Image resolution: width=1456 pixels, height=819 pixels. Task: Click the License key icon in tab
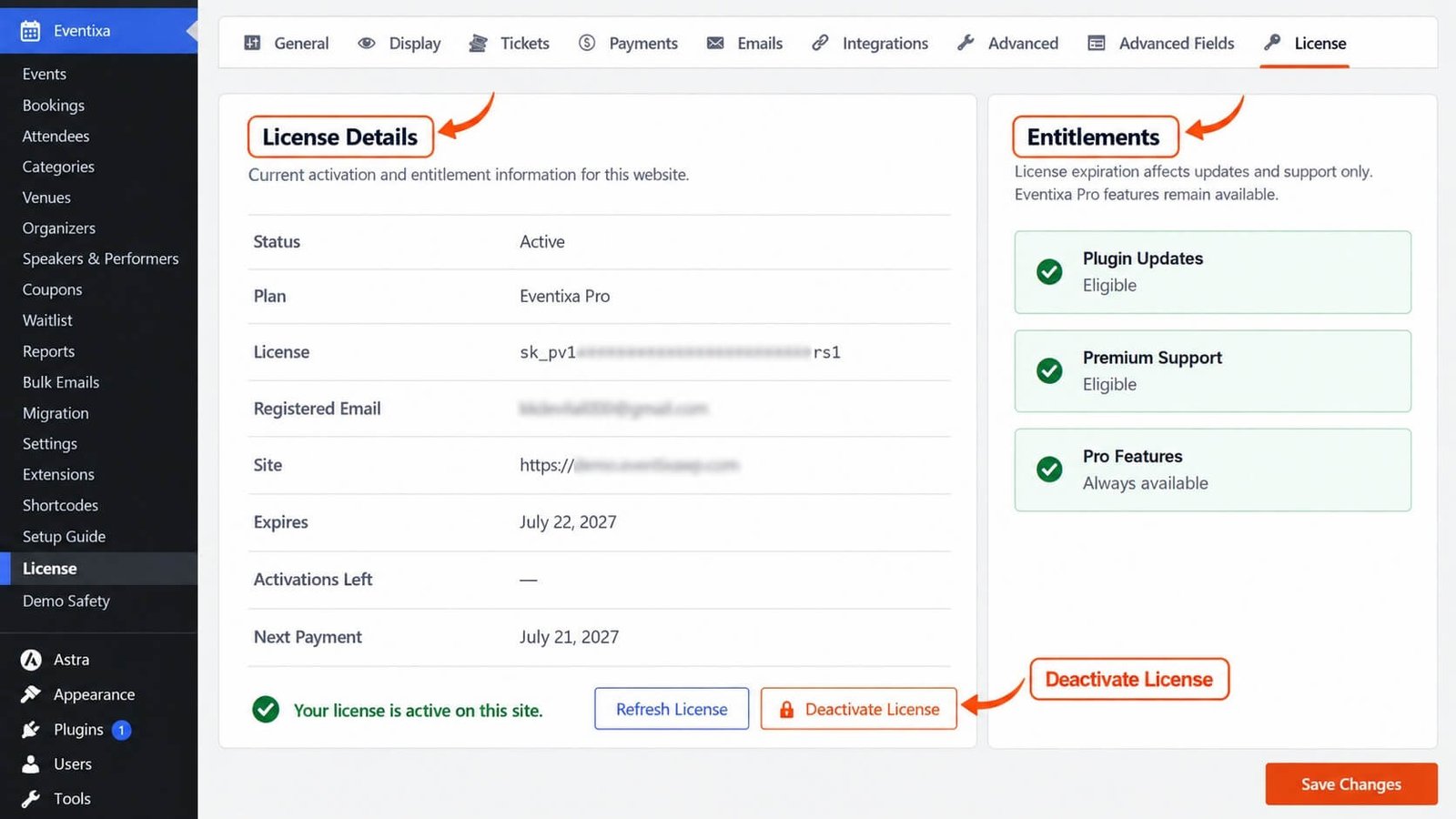point(1272,42)
